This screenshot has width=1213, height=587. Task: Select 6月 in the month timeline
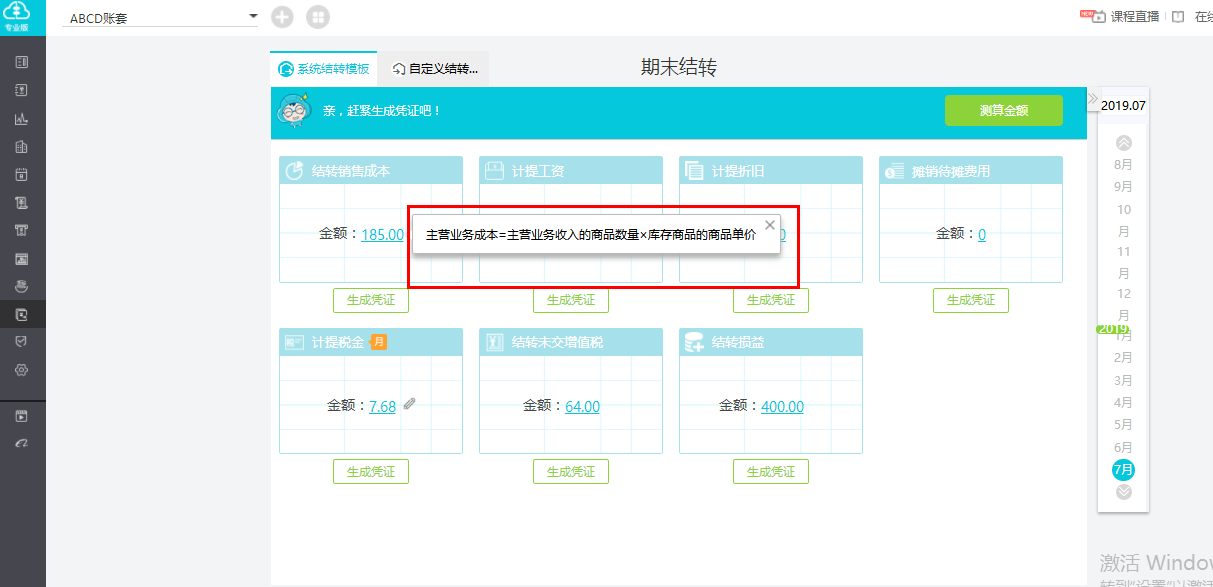point(1124,448)
